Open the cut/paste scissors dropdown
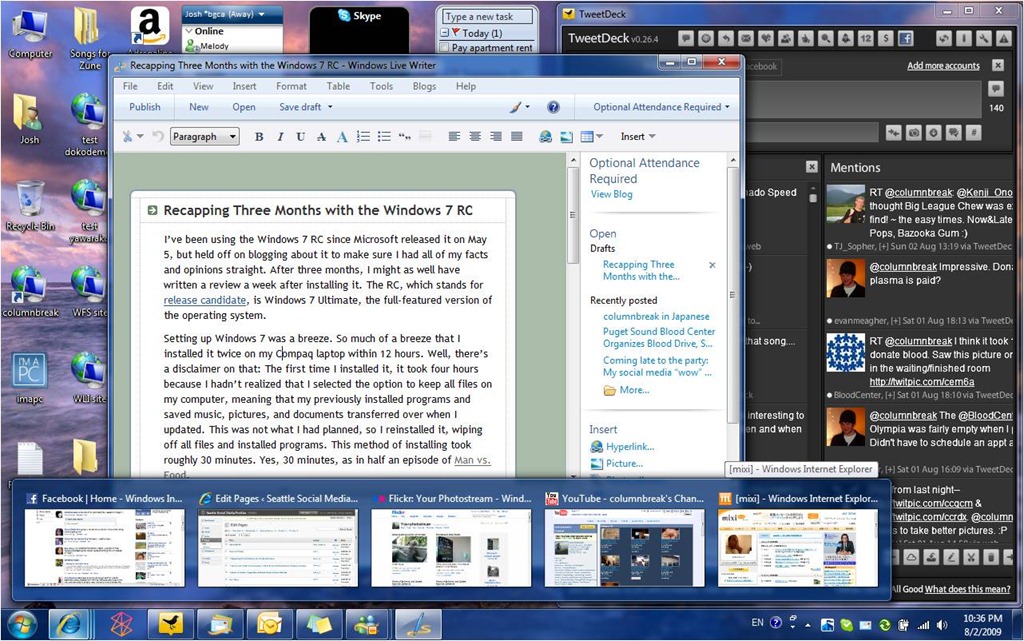This screenshot has width=1024, height=641. coord(140,136)
